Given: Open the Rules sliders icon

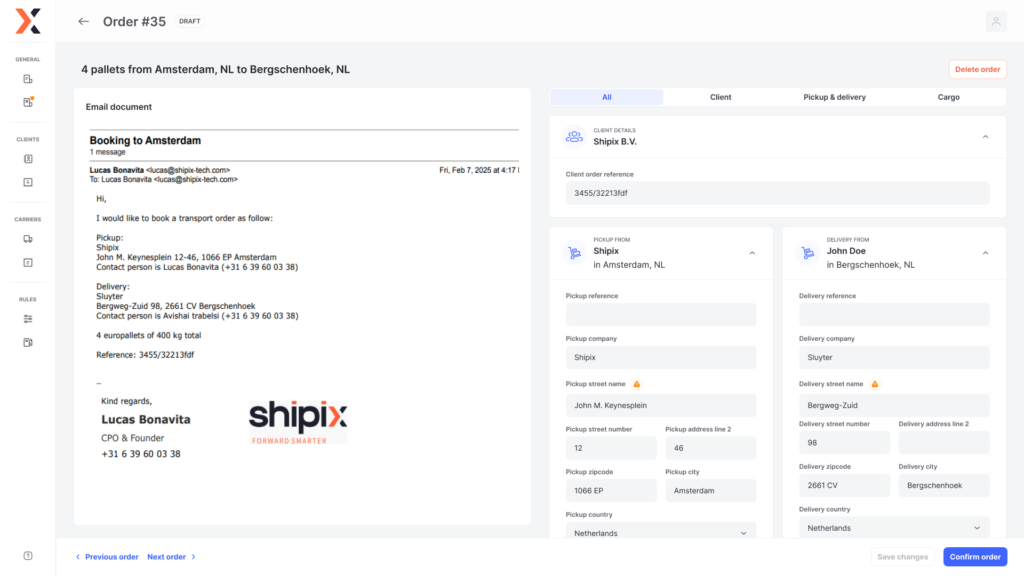Looking at the screenshot, I should pyautogui.click(x=28, y=319).
